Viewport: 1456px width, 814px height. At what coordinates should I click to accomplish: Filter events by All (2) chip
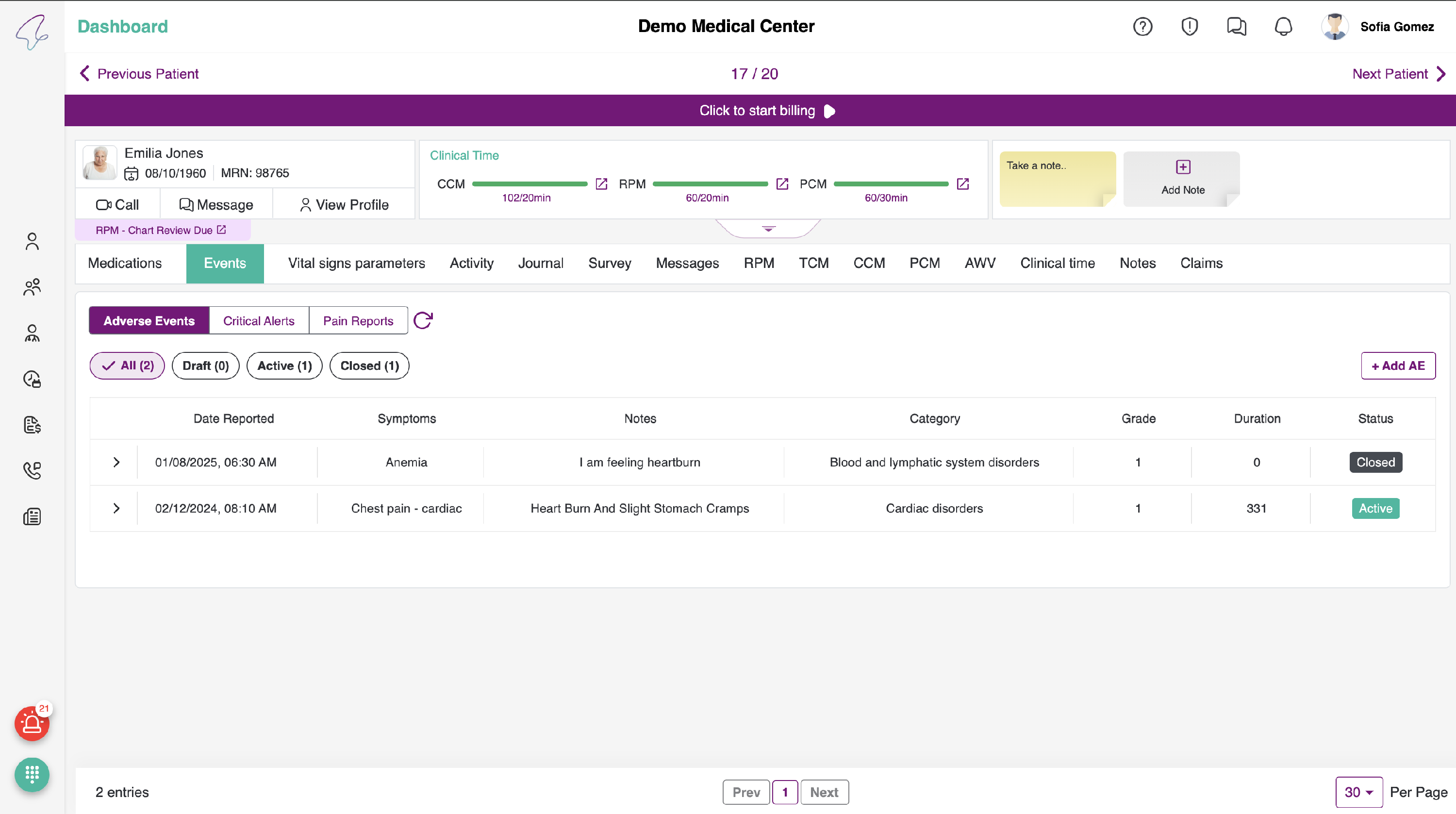(x=127, y=365)
